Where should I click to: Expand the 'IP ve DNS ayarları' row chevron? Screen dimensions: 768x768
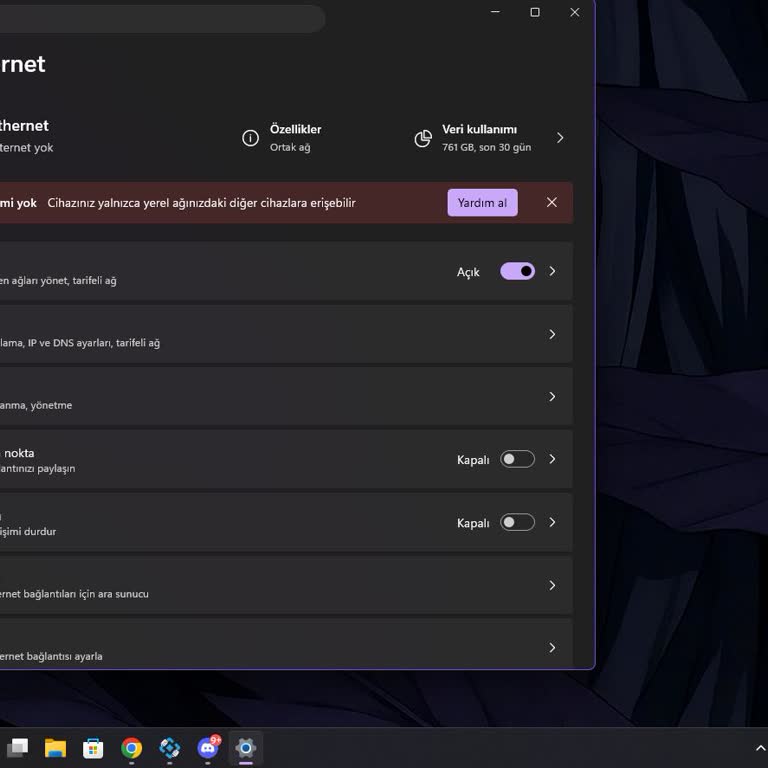tap(552, 334)
